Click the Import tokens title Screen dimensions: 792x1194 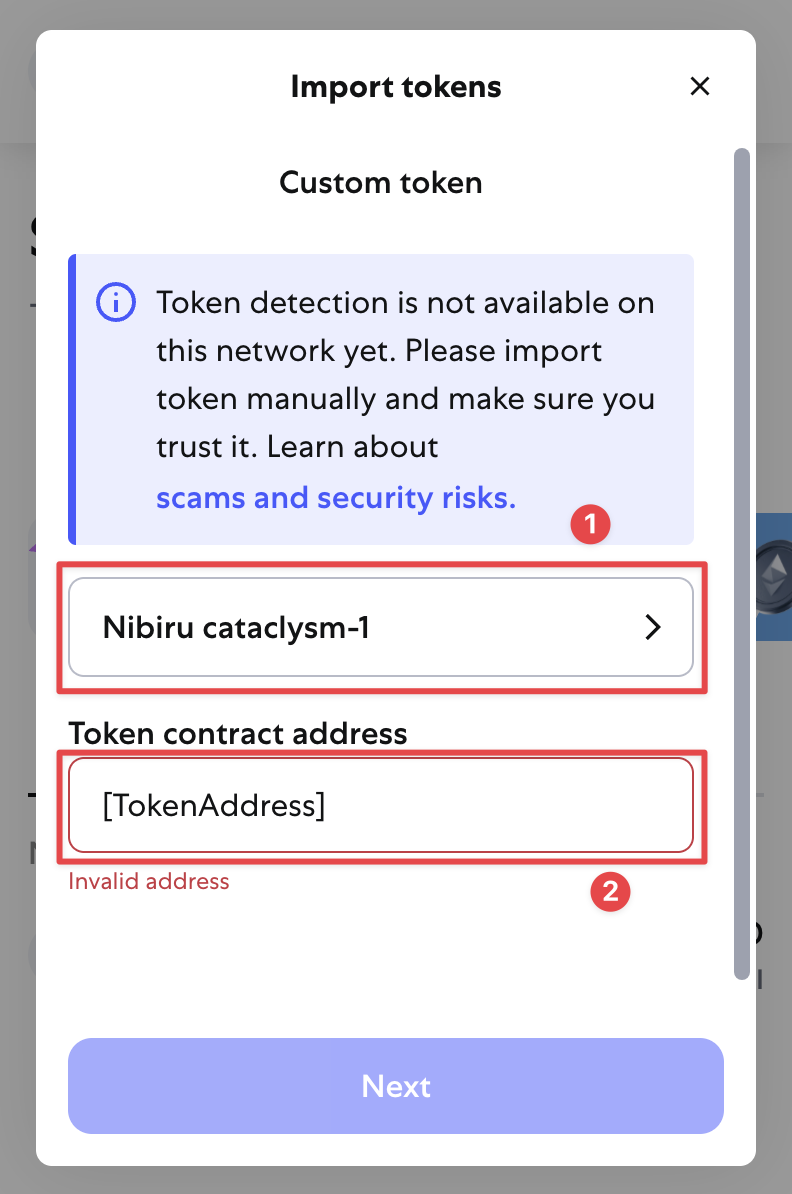(396, 86)
